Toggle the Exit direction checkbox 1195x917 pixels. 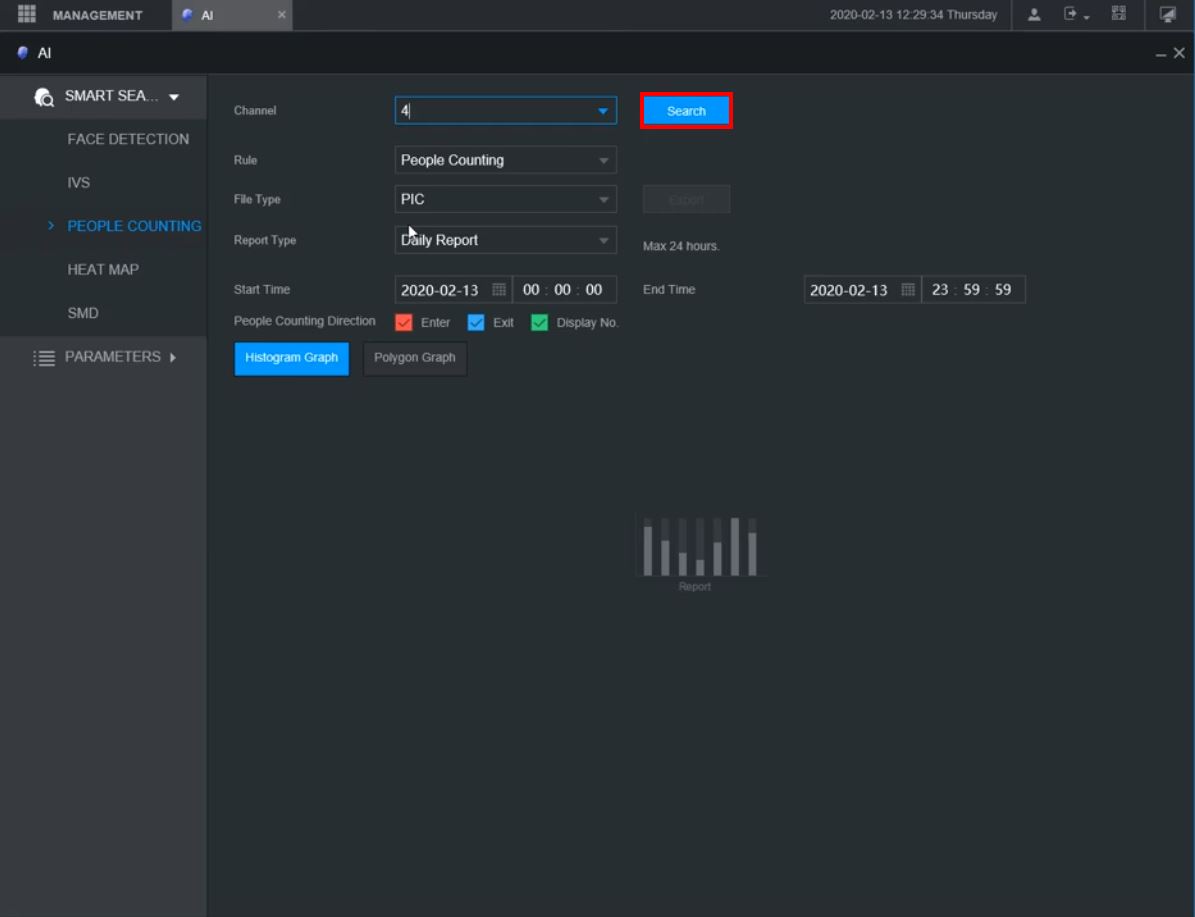pyautogui.click(x=476, y=322)
